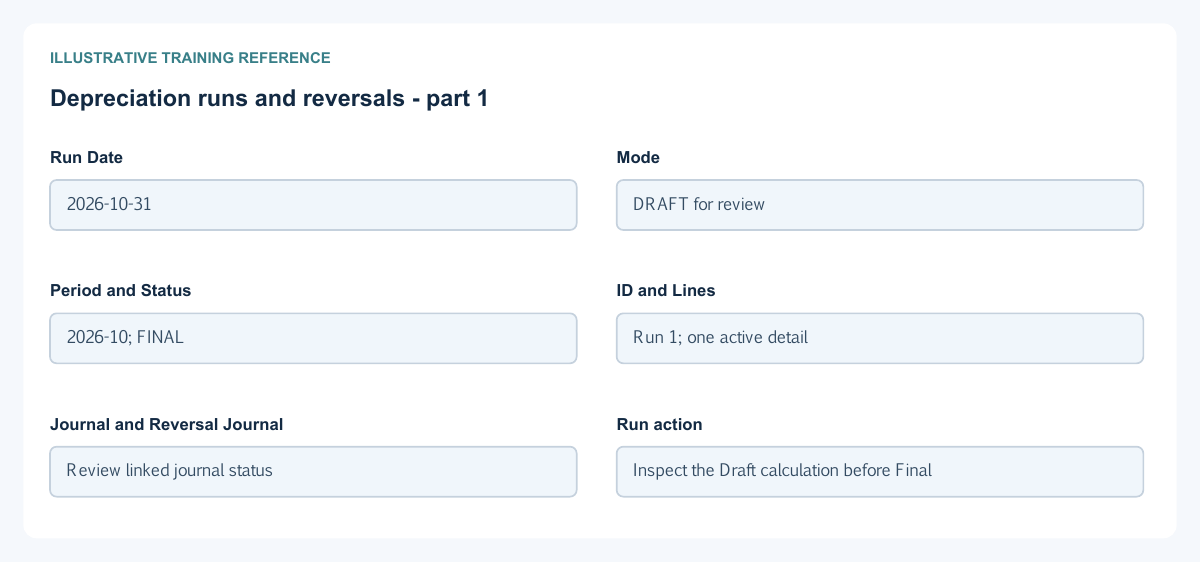
Task: Click the 'Depreciation runs and reversals - part 1' heading
Action: pos(269,98)
